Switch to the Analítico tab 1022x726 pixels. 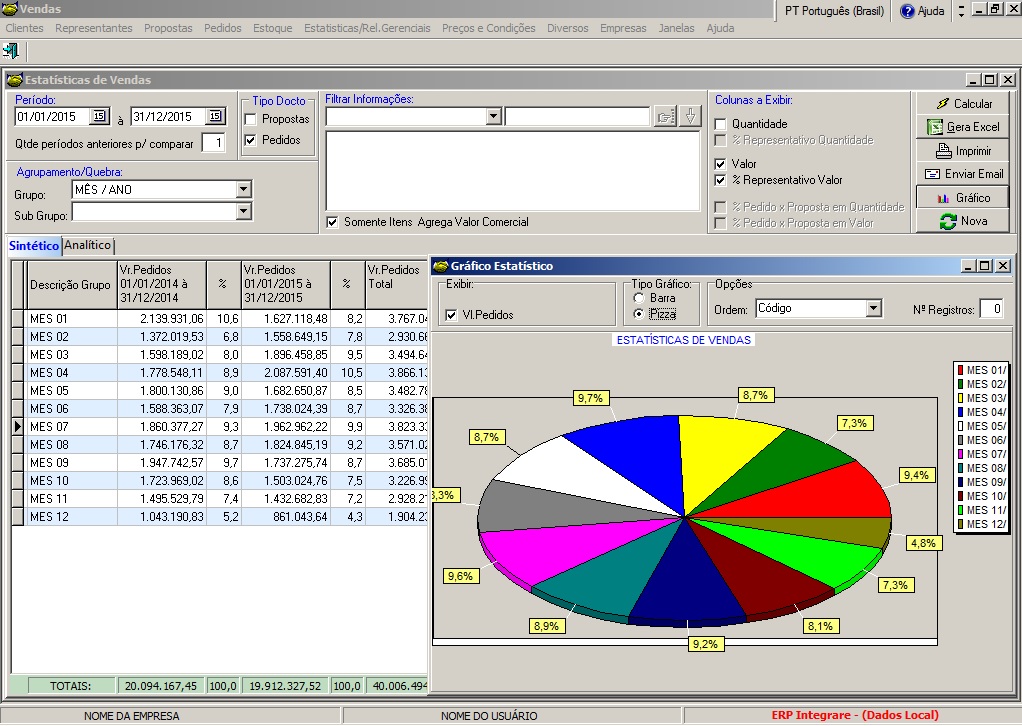click(x=88, y=246)
